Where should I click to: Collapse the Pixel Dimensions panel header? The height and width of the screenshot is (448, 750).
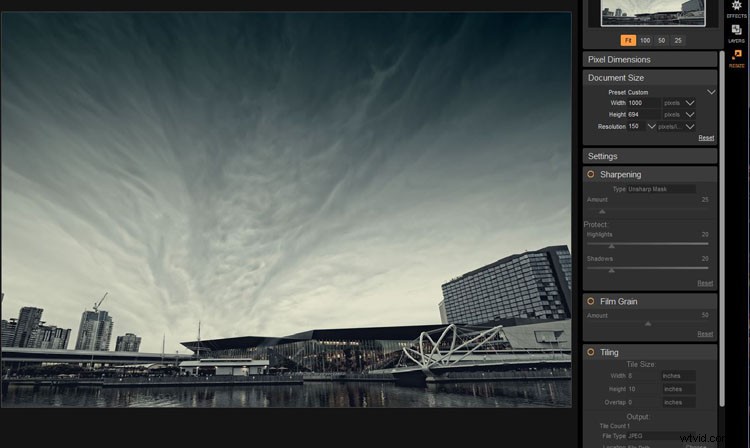click(x=650, y=59)
